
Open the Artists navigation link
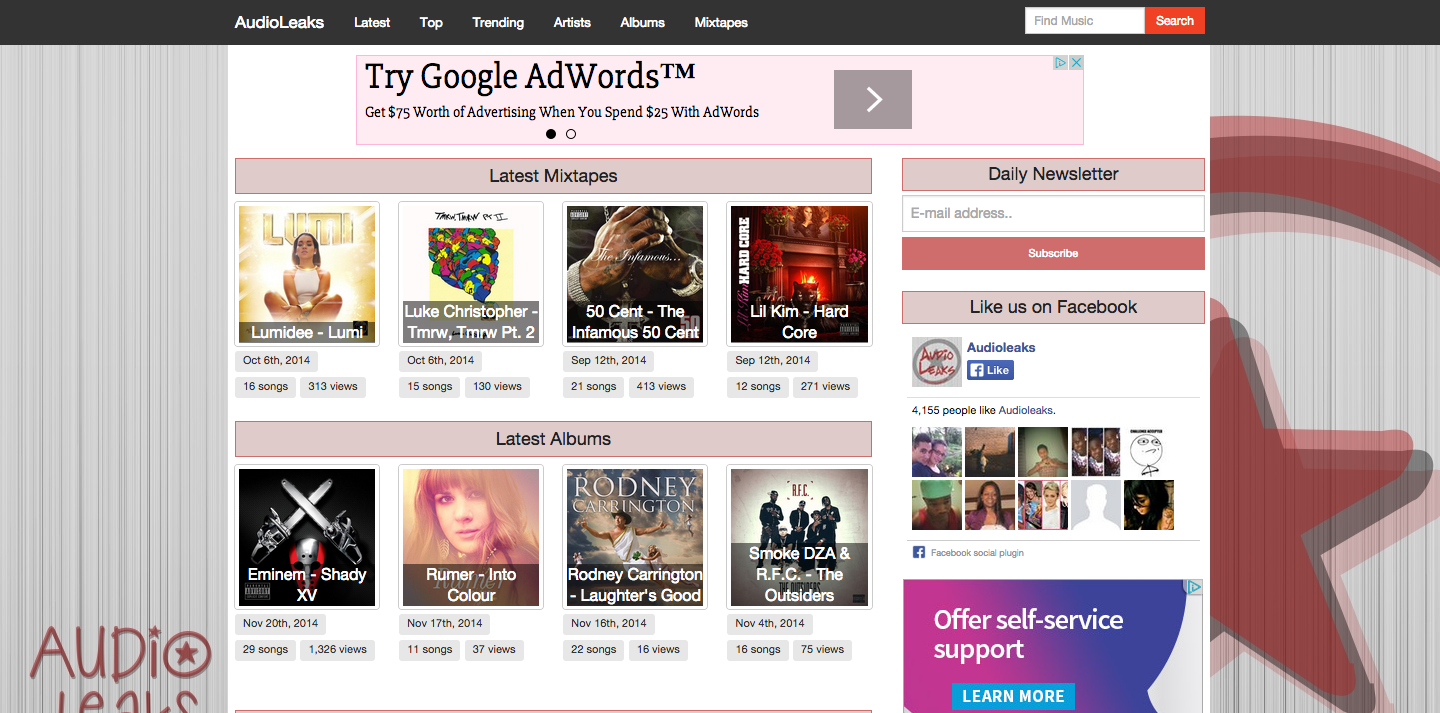tap(572, 22)
